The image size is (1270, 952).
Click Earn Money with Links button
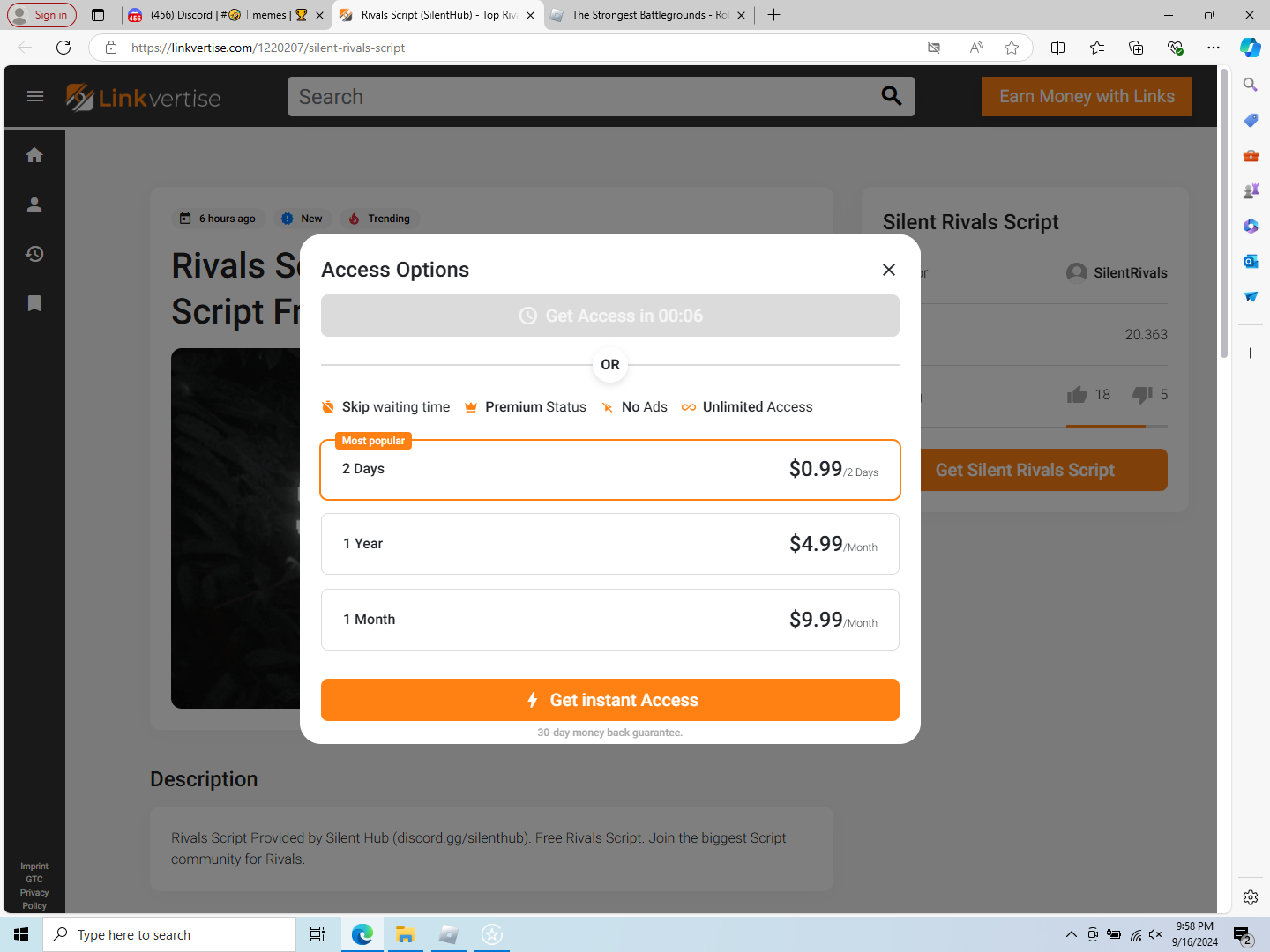1087,96
